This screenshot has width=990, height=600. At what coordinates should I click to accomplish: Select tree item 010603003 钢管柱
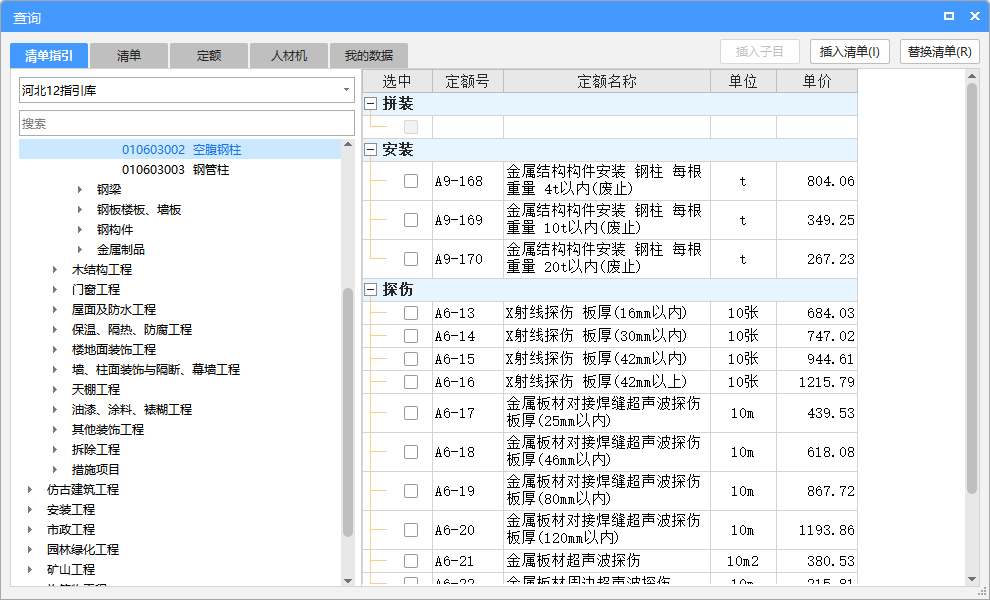point(175,170)
